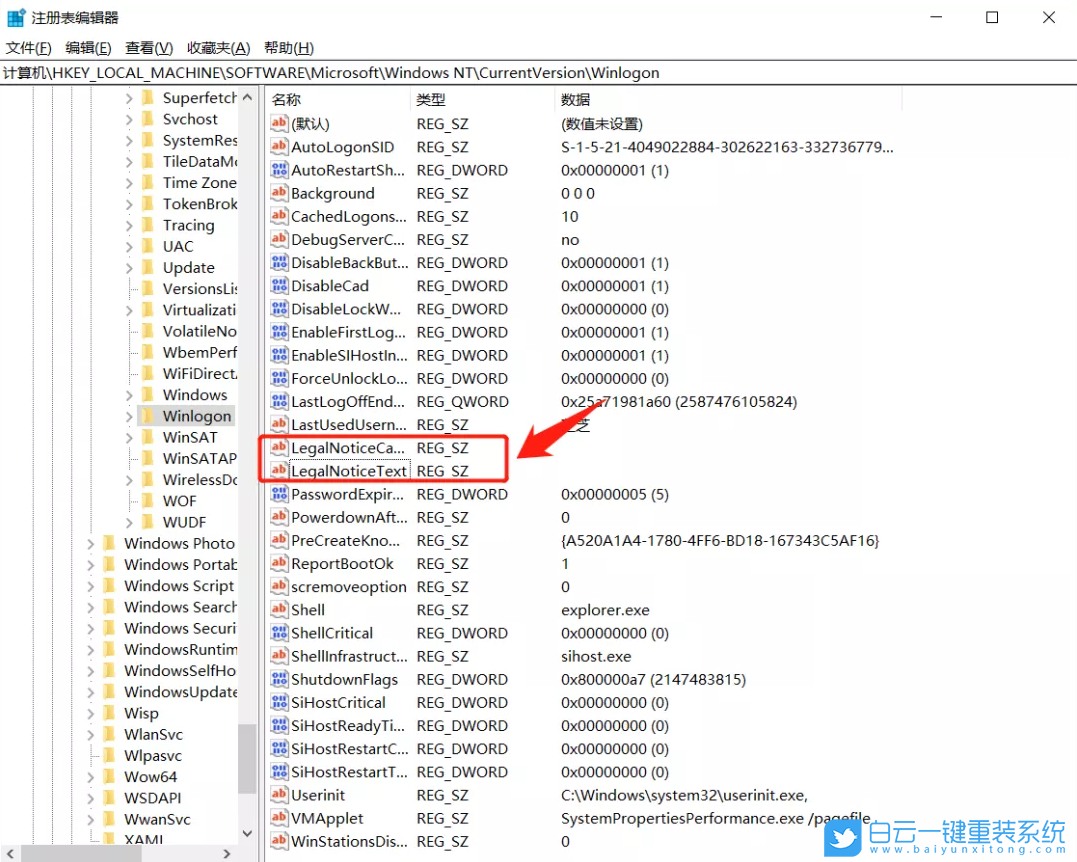Click the AutoRestartShell DWORD icon
The height and width of the screenshot is (862, 1077).
coord(279,170)
